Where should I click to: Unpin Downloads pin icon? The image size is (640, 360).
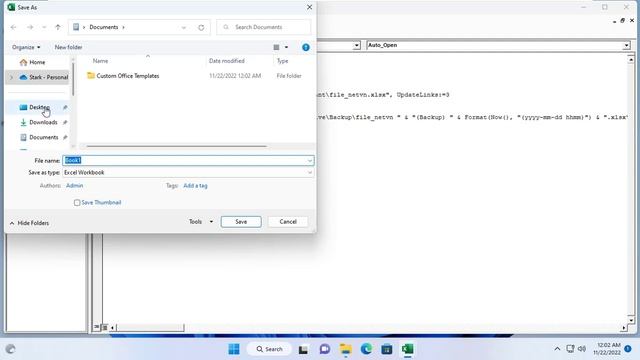[x=65, y=122]
